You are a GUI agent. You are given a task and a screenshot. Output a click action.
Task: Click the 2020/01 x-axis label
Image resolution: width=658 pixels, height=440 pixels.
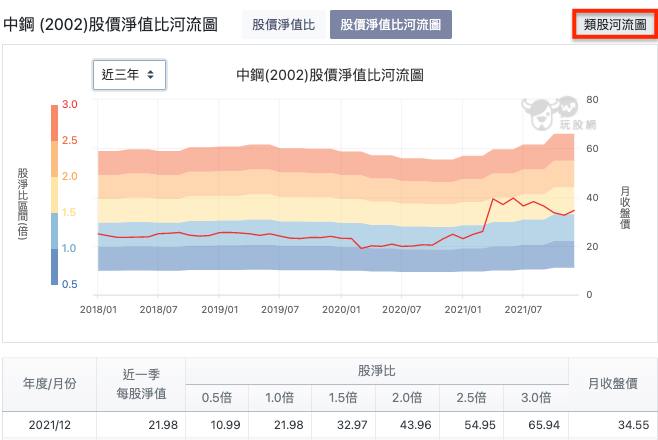341,310
